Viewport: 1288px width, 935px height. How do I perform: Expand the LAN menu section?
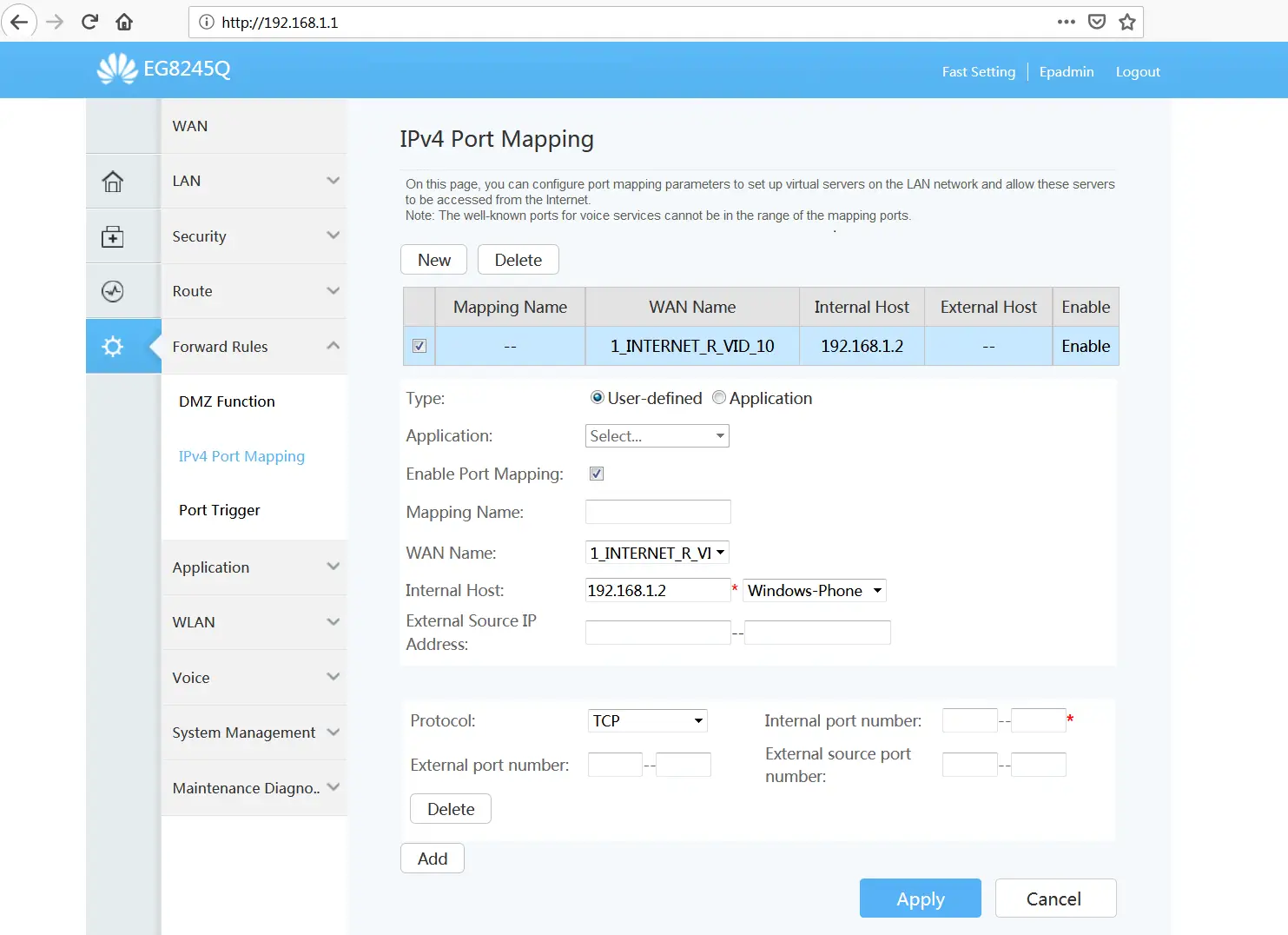click(254, 181)
